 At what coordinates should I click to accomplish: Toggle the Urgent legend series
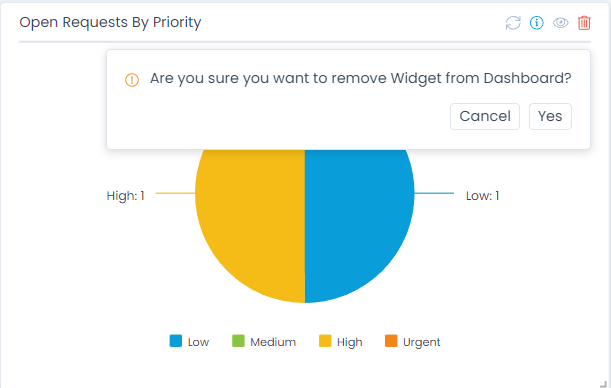pos(412,341)
